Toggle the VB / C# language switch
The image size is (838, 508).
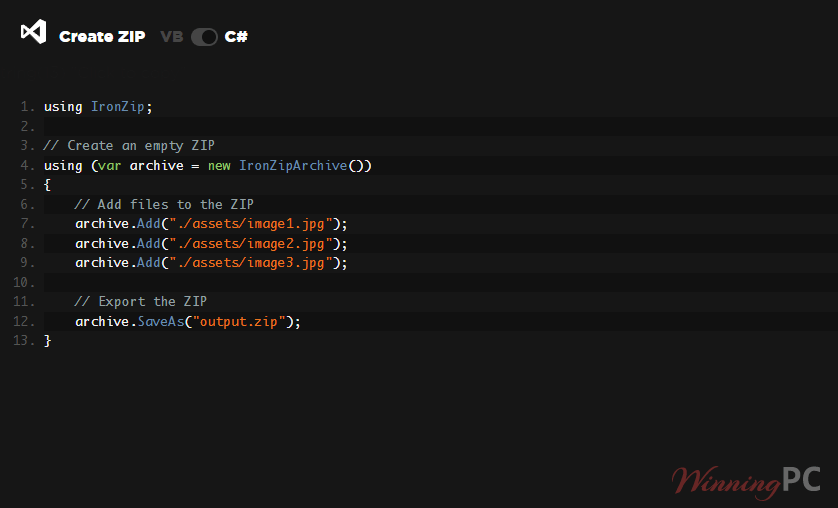coord(204,37)
